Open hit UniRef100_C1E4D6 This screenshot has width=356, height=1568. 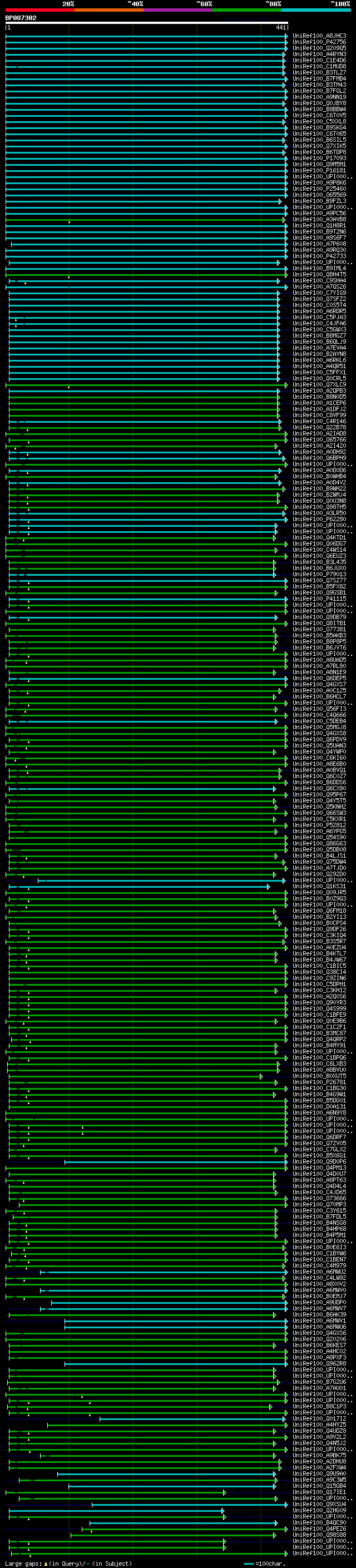tap(319, 60)
